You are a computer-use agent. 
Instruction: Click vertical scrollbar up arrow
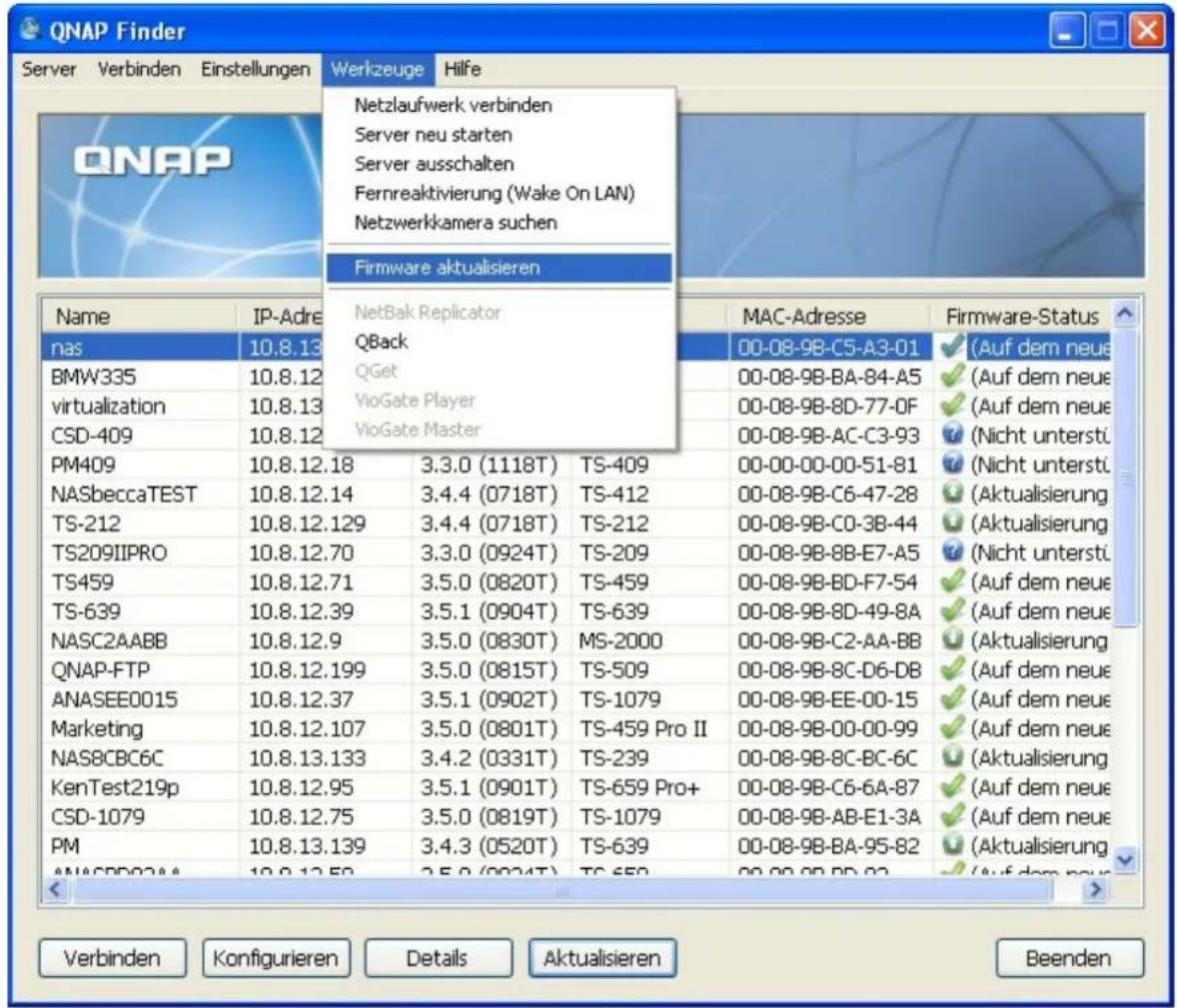coord(1125,313)
